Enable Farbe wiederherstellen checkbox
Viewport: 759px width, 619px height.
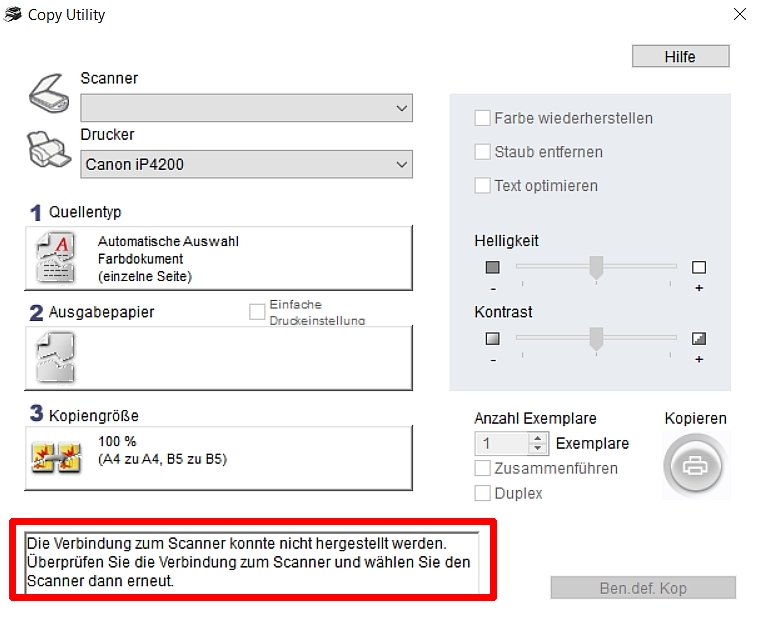coord(482,118)
